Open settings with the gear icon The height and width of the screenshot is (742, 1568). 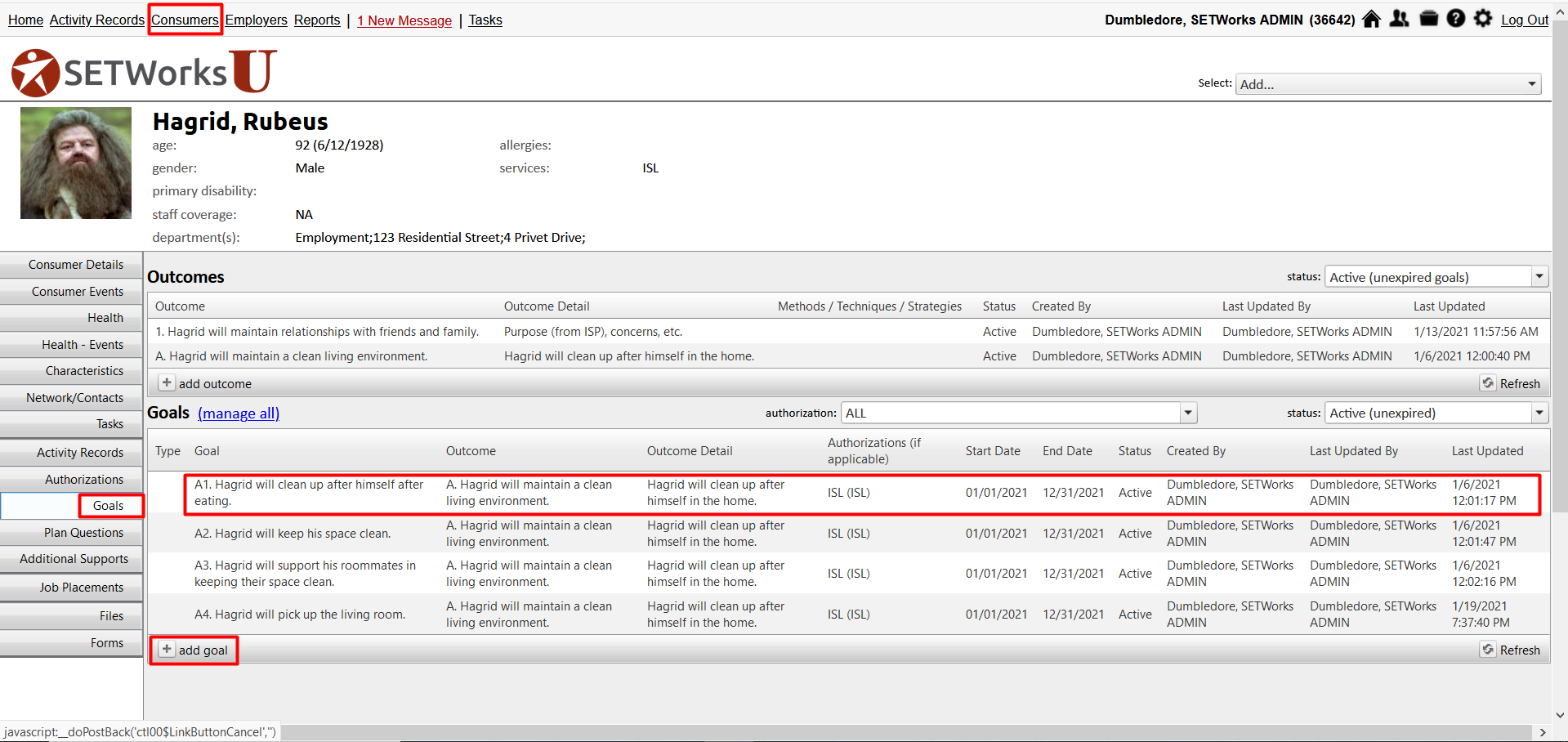(x=1483, y=19)
